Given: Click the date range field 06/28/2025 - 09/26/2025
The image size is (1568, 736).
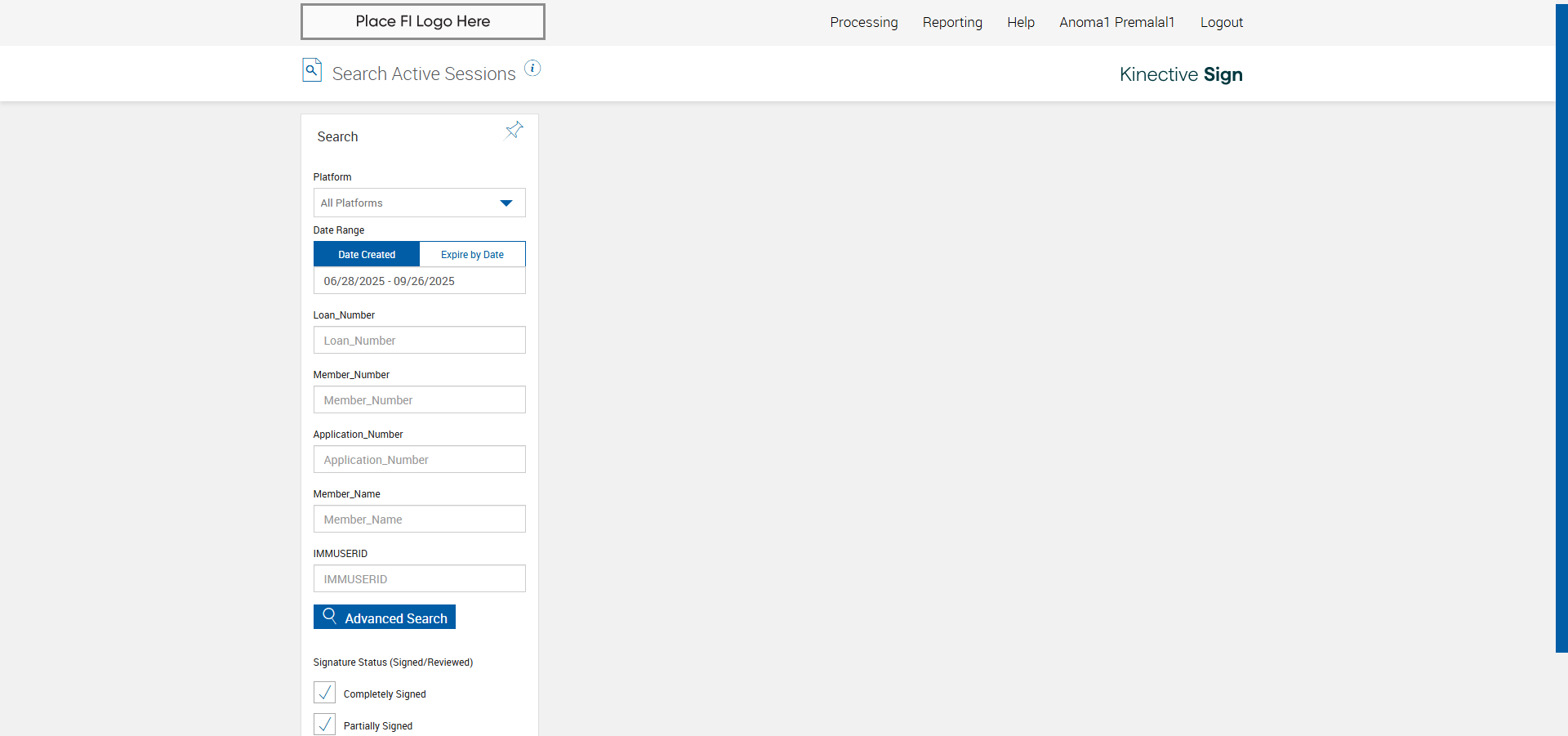Looking at the screenshot, I should (419, 281).
